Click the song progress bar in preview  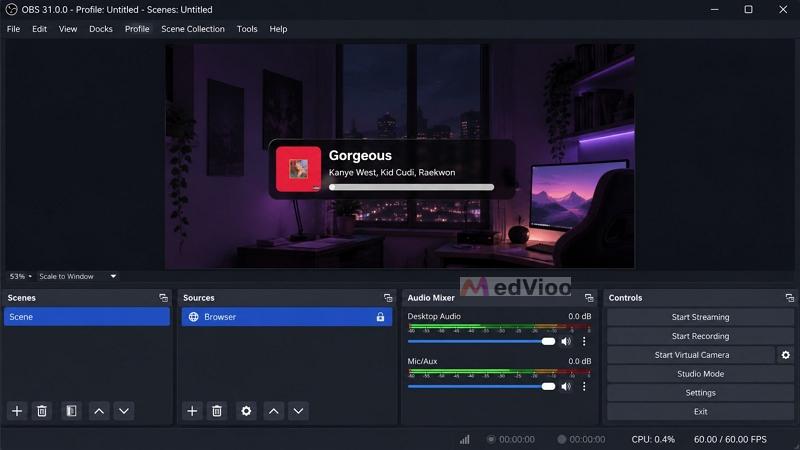point(411,187)
